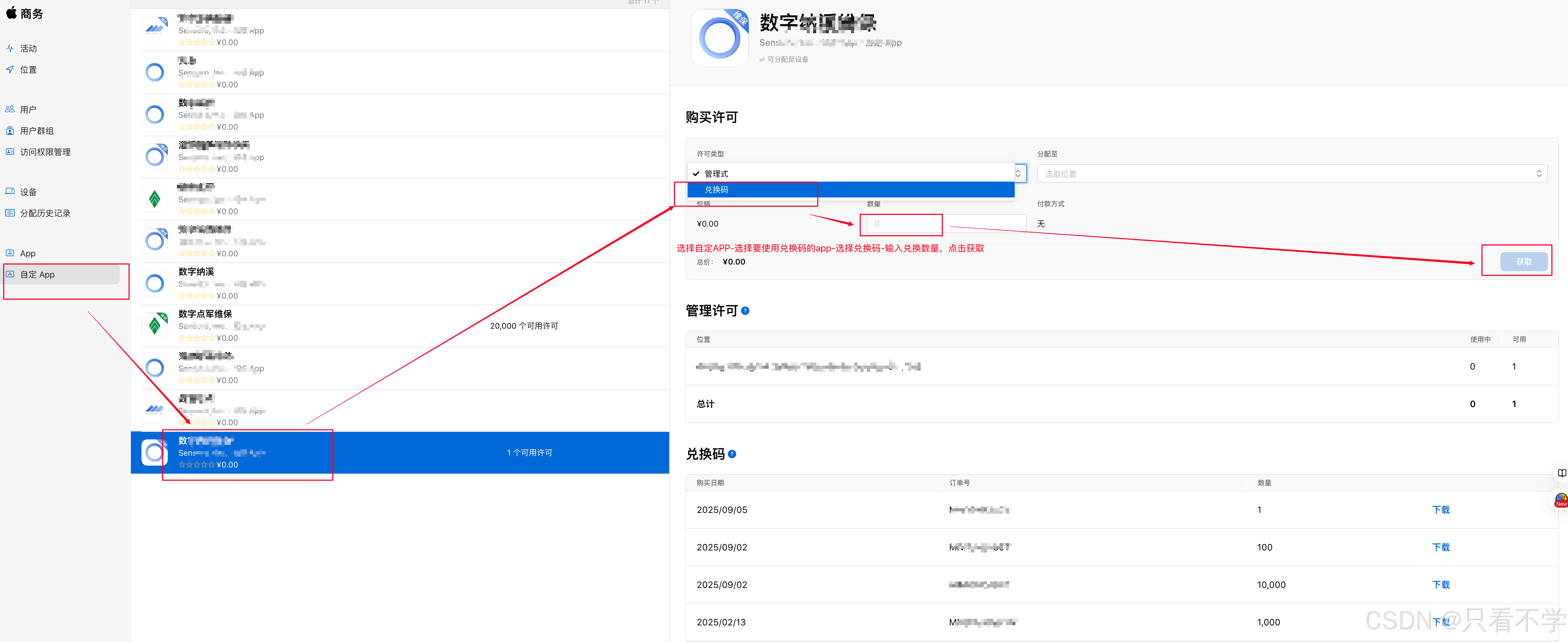
Task: Open the 访问权限管理 access management section
Action: coord(45,152)
